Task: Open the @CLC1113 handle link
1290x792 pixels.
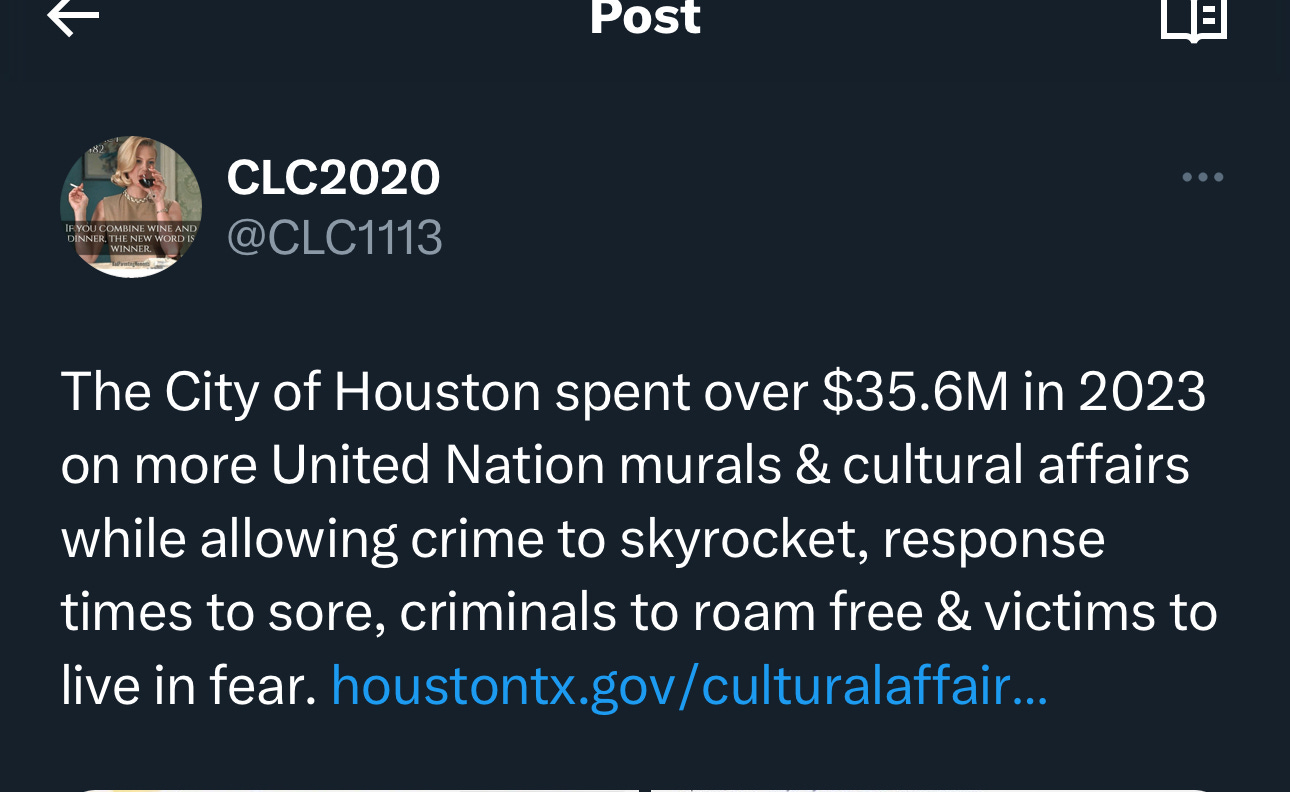Action: 334,238
